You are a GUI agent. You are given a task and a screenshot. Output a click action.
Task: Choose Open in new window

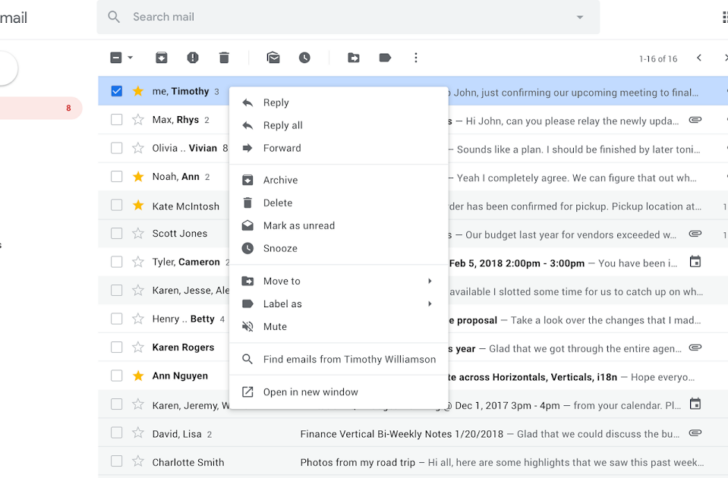pos(338,392)
